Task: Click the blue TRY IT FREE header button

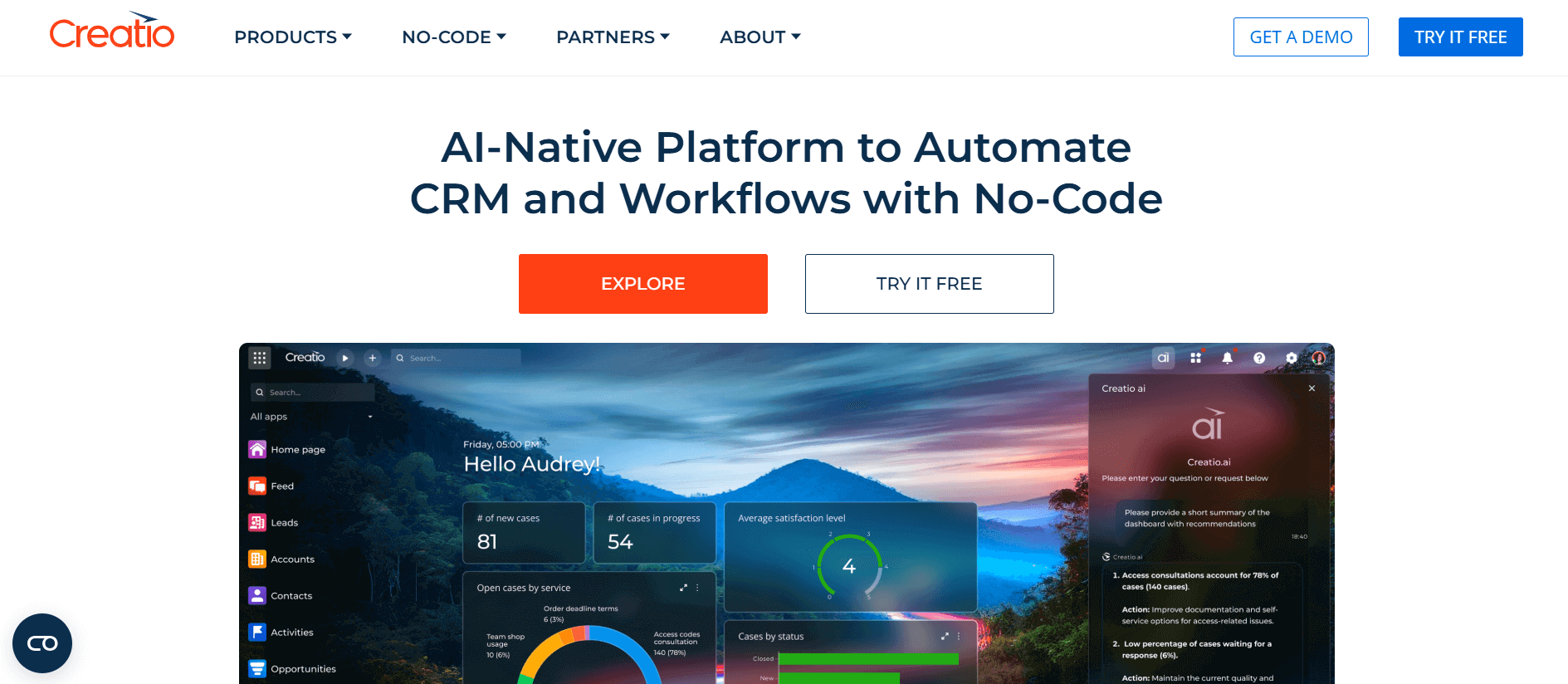Action: (1461, 37)
